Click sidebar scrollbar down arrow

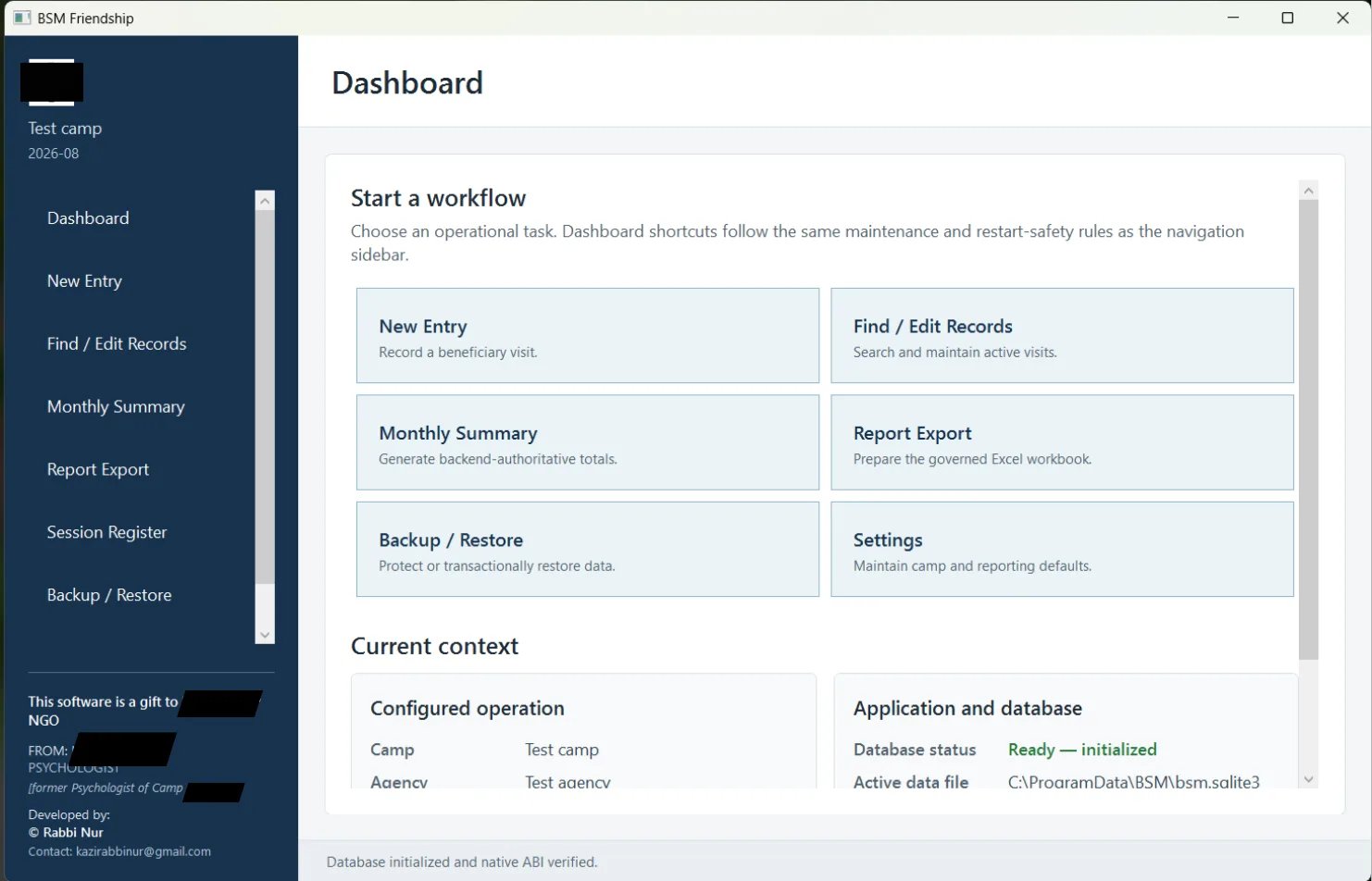point(266,635)
